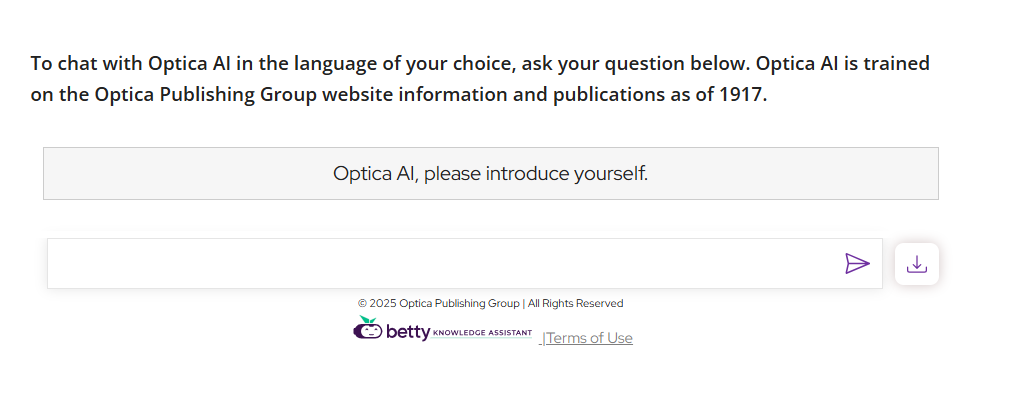The image size is (1017, 407).
Task: Click the 'betty' wordmark text
Action: coord(408,333)
